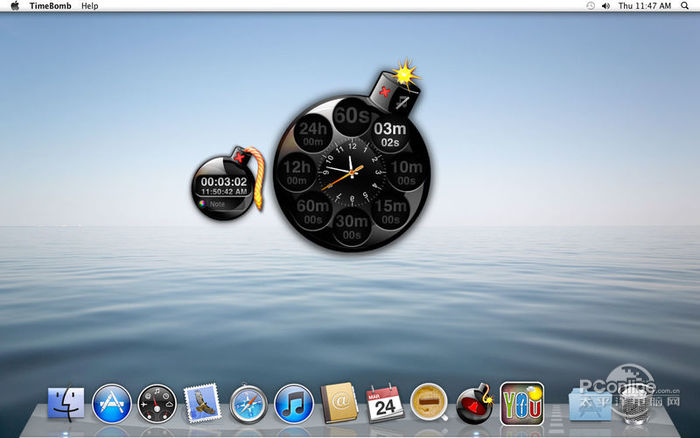Open Finder from the Dock
Image resolution: width=700 pixels, height=438 pixels.
66,404
